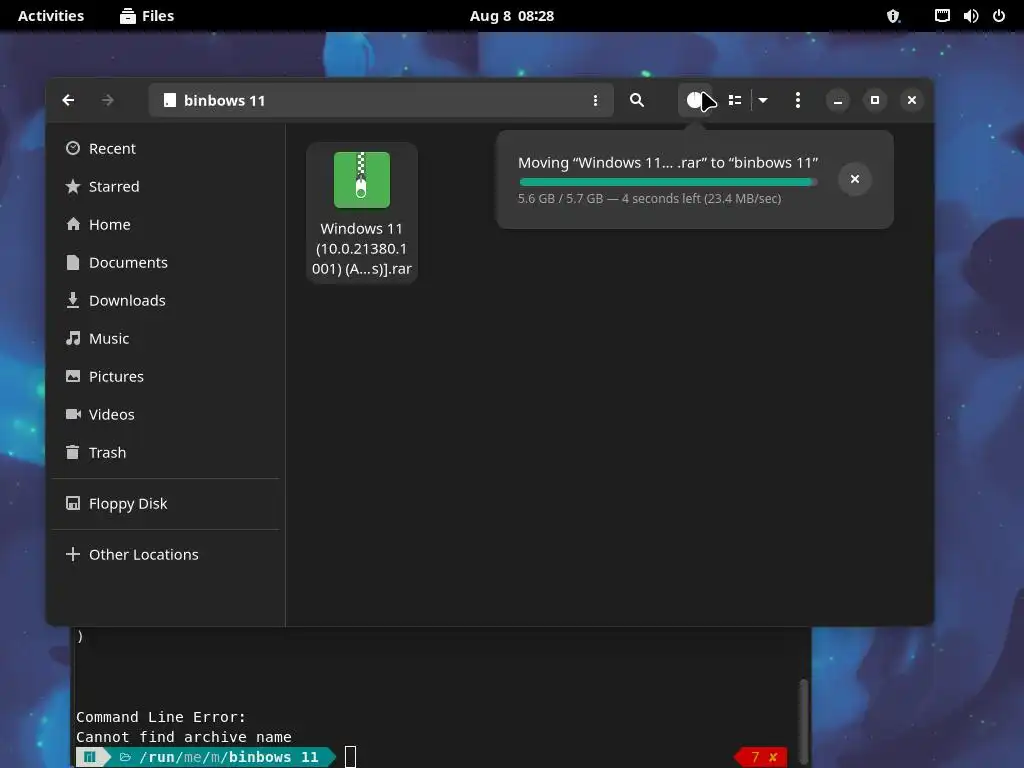Switch to list view with the view toggle
1024x768 pixels.
(x=735, y=100)
